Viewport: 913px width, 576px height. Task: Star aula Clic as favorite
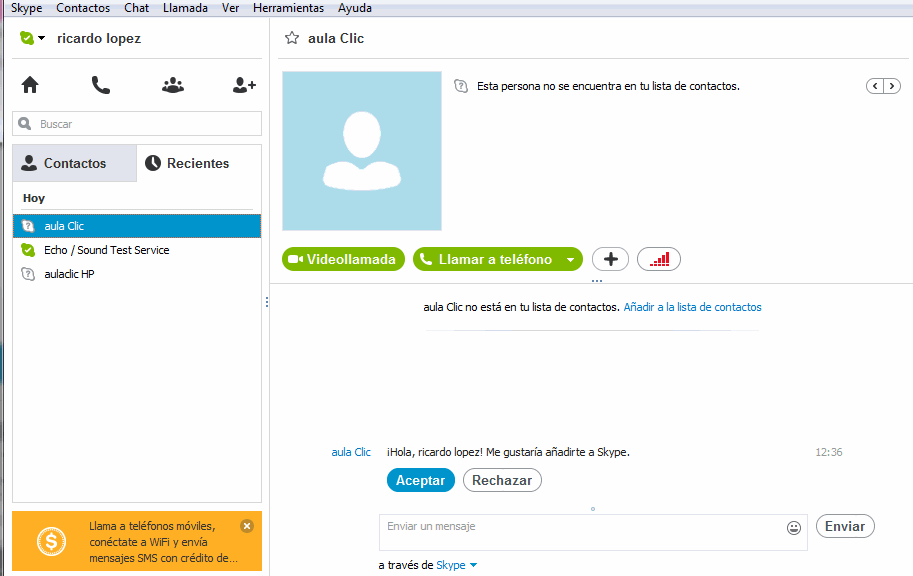click(292, 38)
